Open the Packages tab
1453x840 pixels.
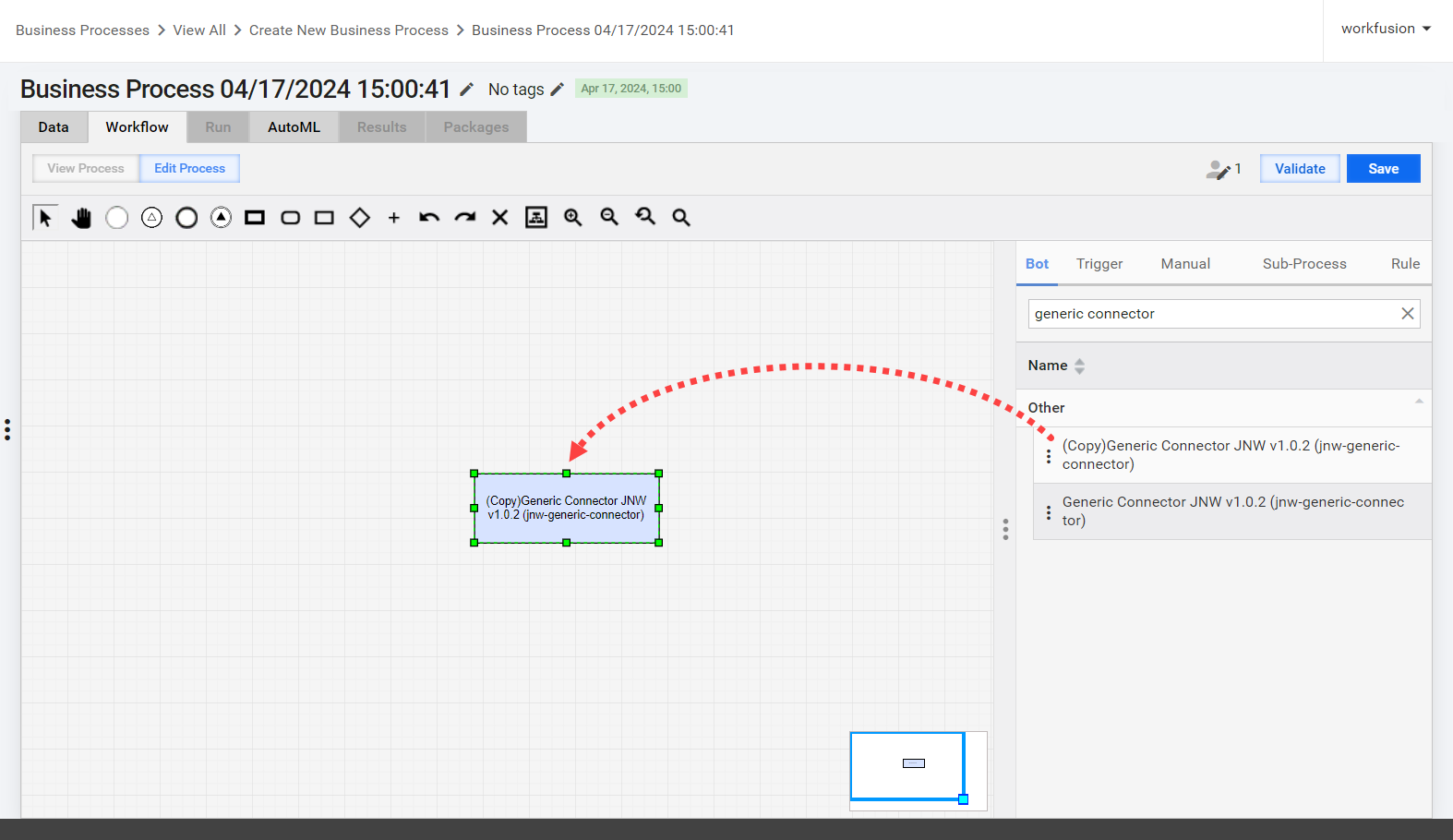[476, 127]
